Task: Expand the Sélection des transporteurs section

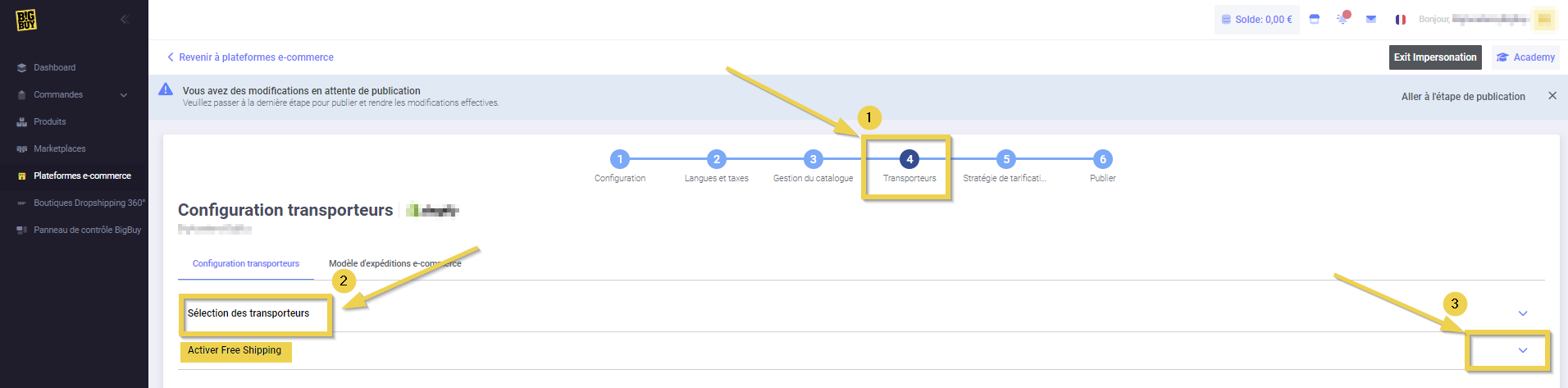Action: pos(1523,313)
